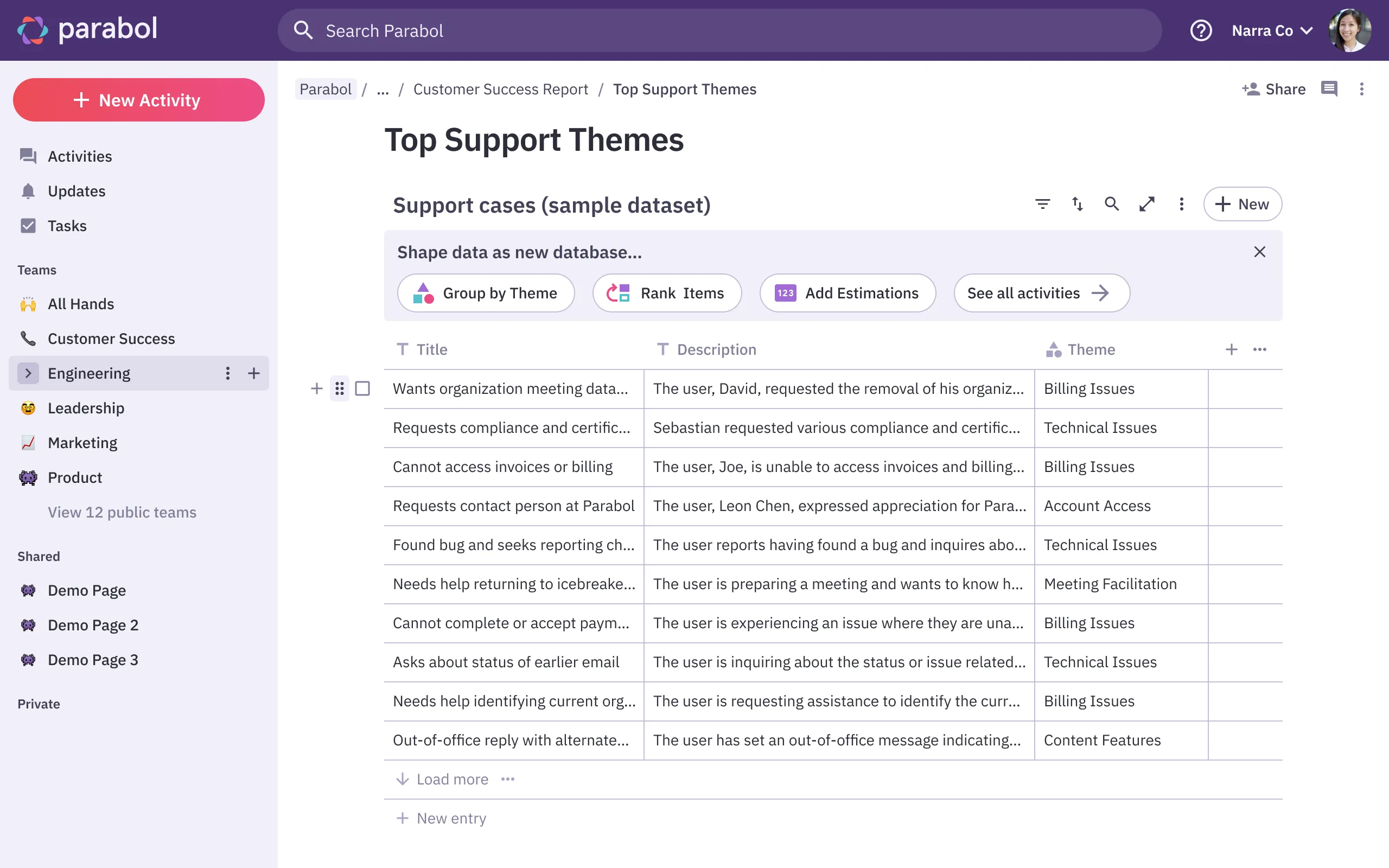
Task: Open the database sort icon
Action: 1078,204
